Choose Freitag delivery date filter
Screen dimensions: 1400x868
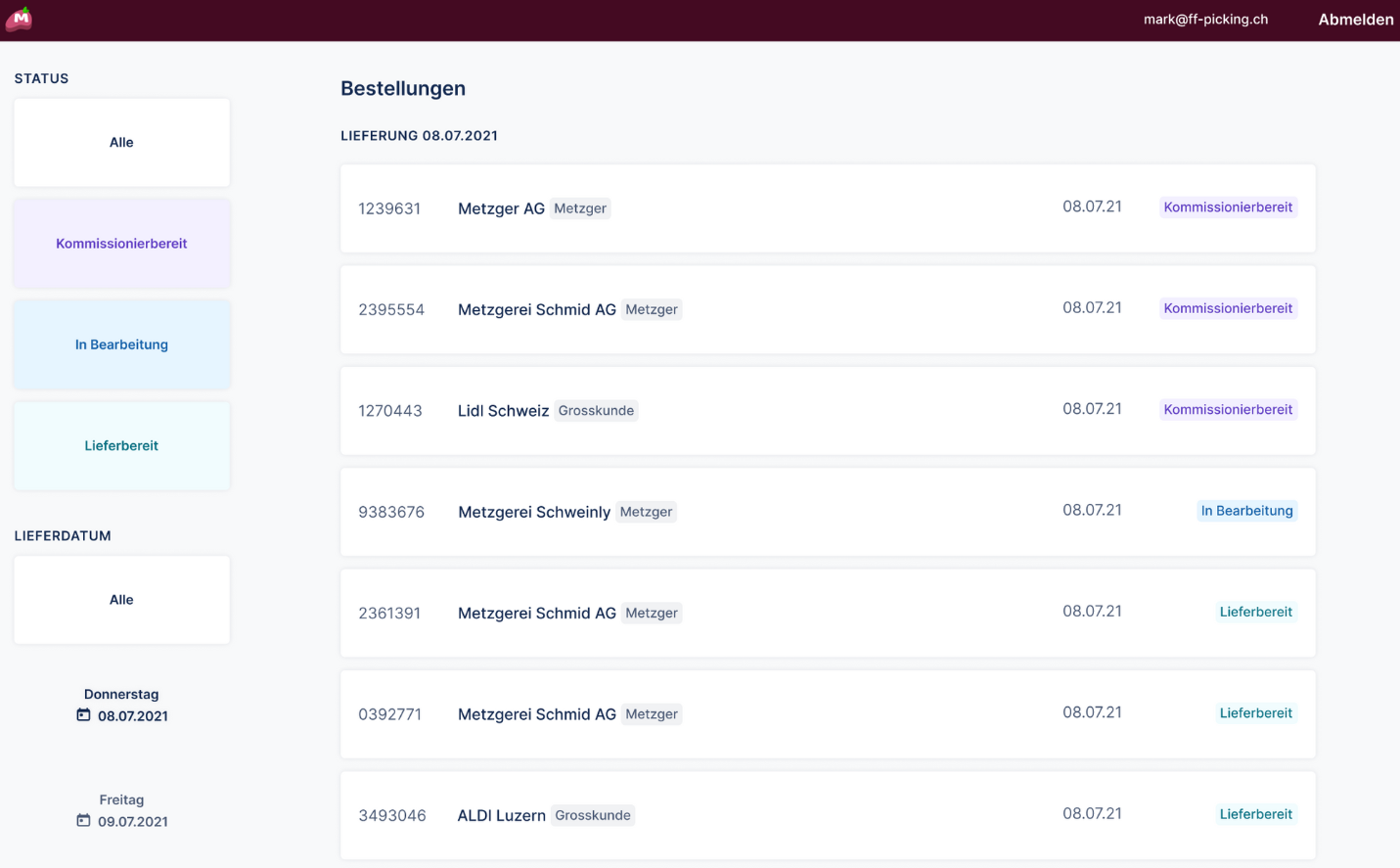point(122,811)
